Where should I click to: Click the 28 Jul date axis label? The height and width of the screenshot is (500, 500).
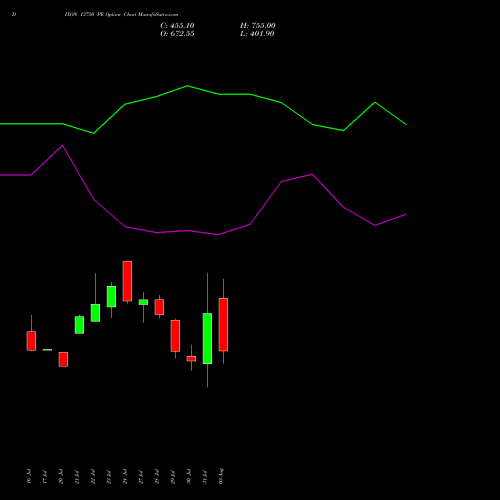click(157, 477)
